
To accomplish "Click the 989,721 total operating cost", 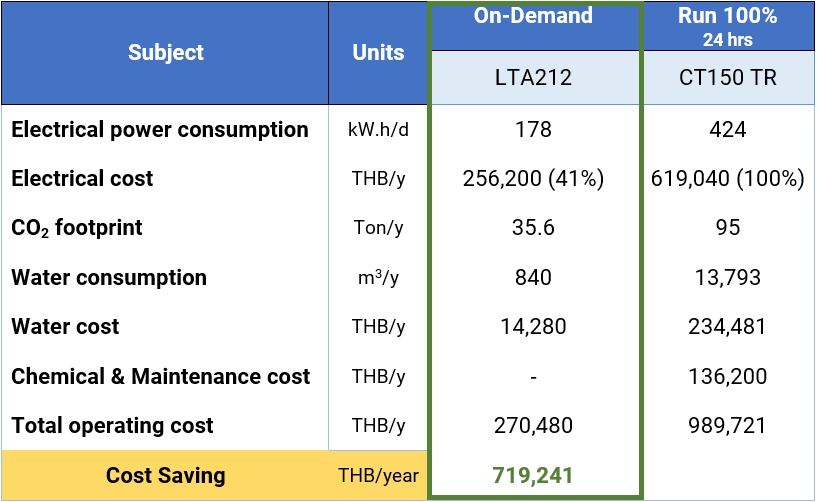I will coord(728,426).
